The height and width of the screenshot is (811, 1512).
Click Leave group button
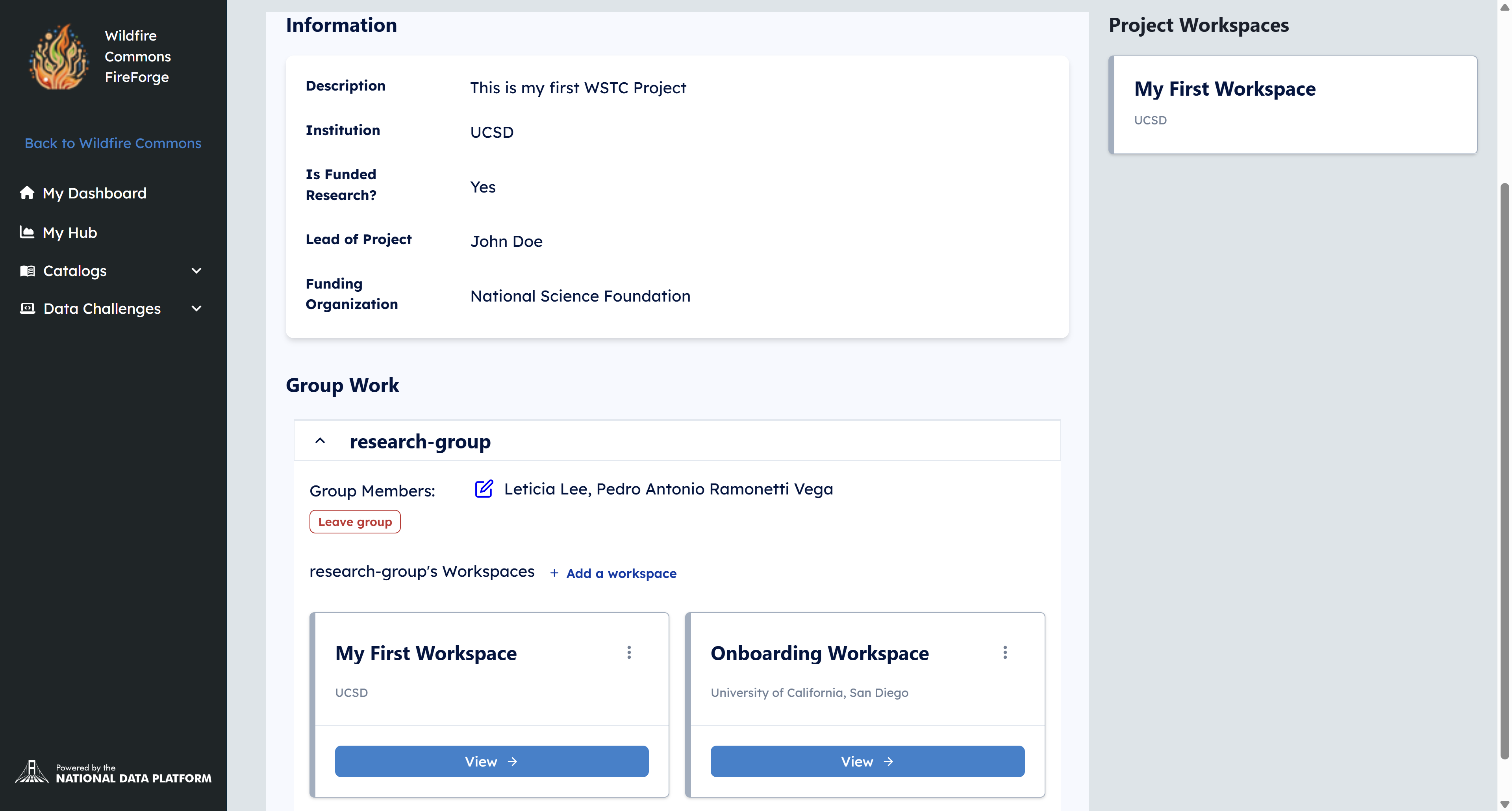(x=354, y=521)
